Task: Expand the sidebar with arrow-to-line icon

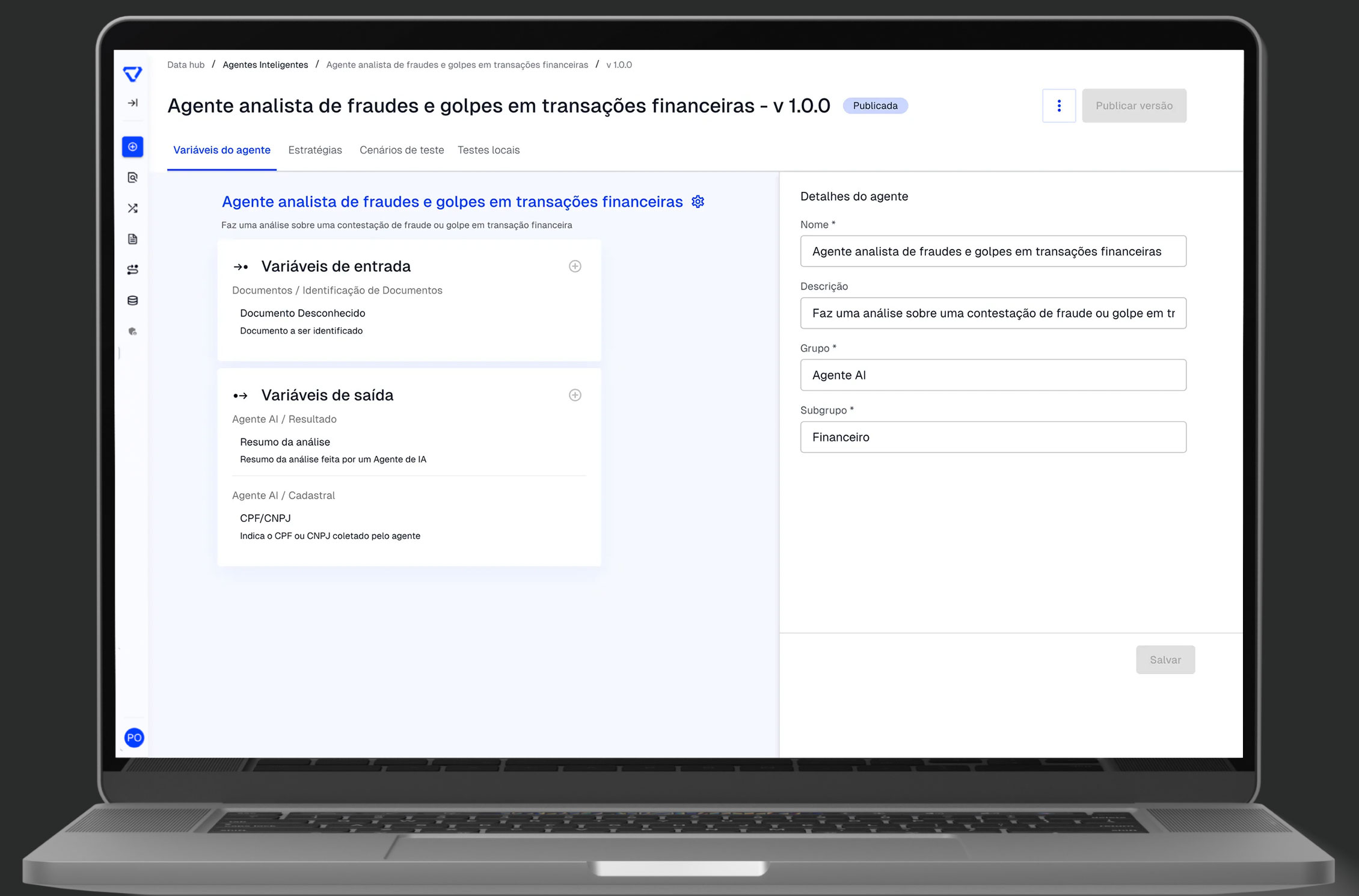Action: [x=133, y=103]
